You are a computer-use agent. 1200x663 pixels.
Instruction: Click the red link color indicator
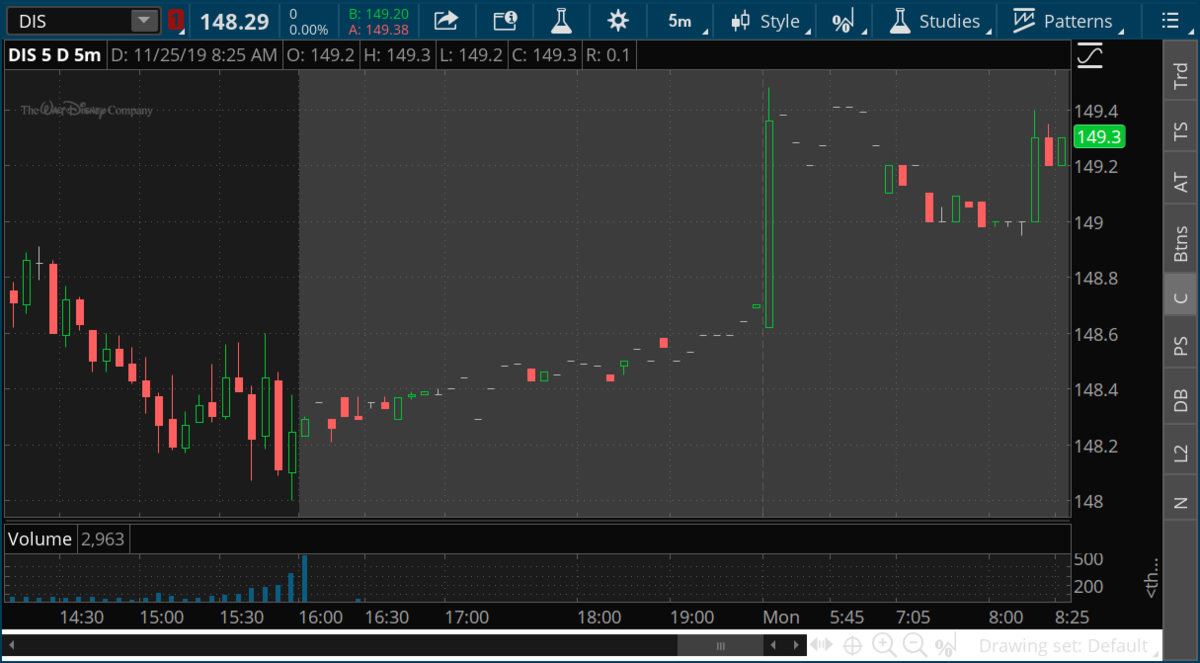pyautogui.click(x=175, y=20)
